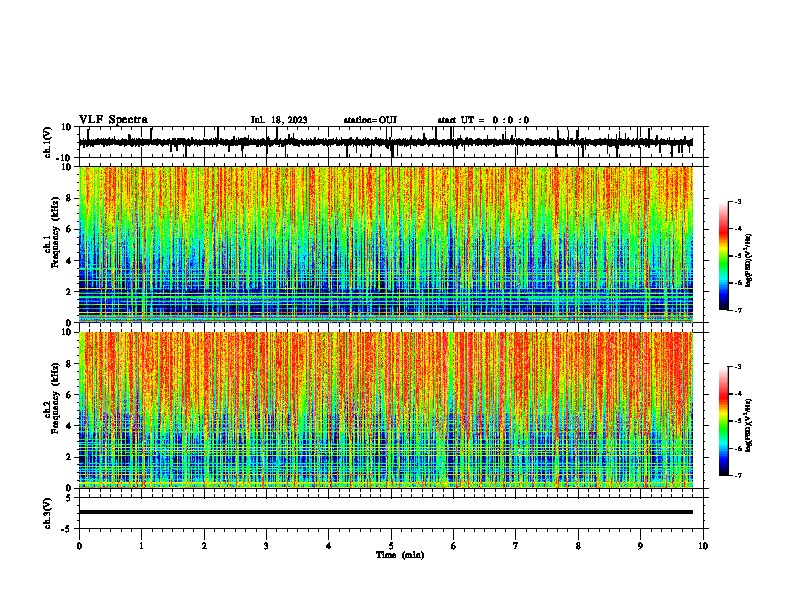This screenshot has height=612, width=792.
Task: Click the "-7" label on ch.2 color bar
Action: (737, 476)
